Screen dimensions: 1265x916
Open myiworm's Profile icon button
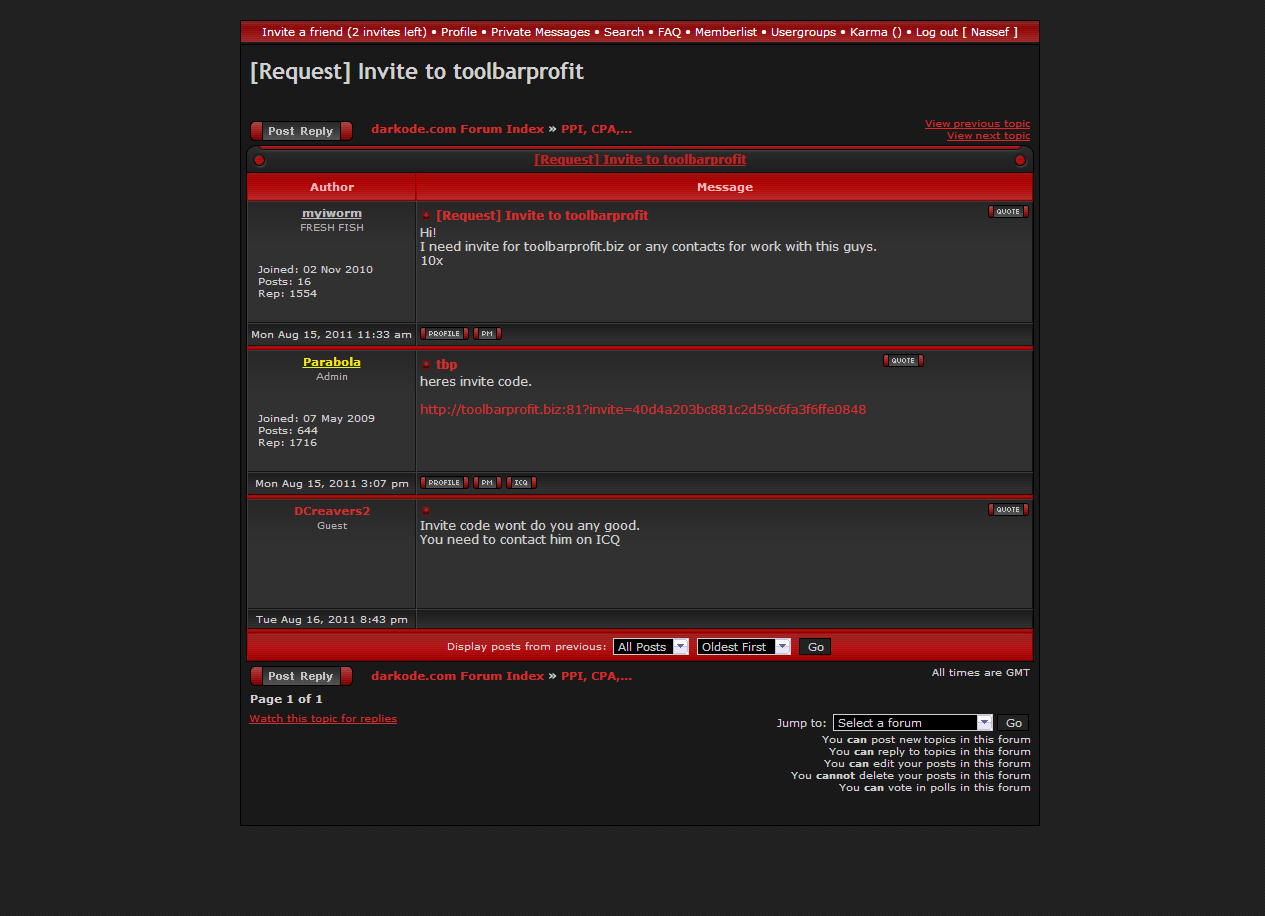point(444,334)
